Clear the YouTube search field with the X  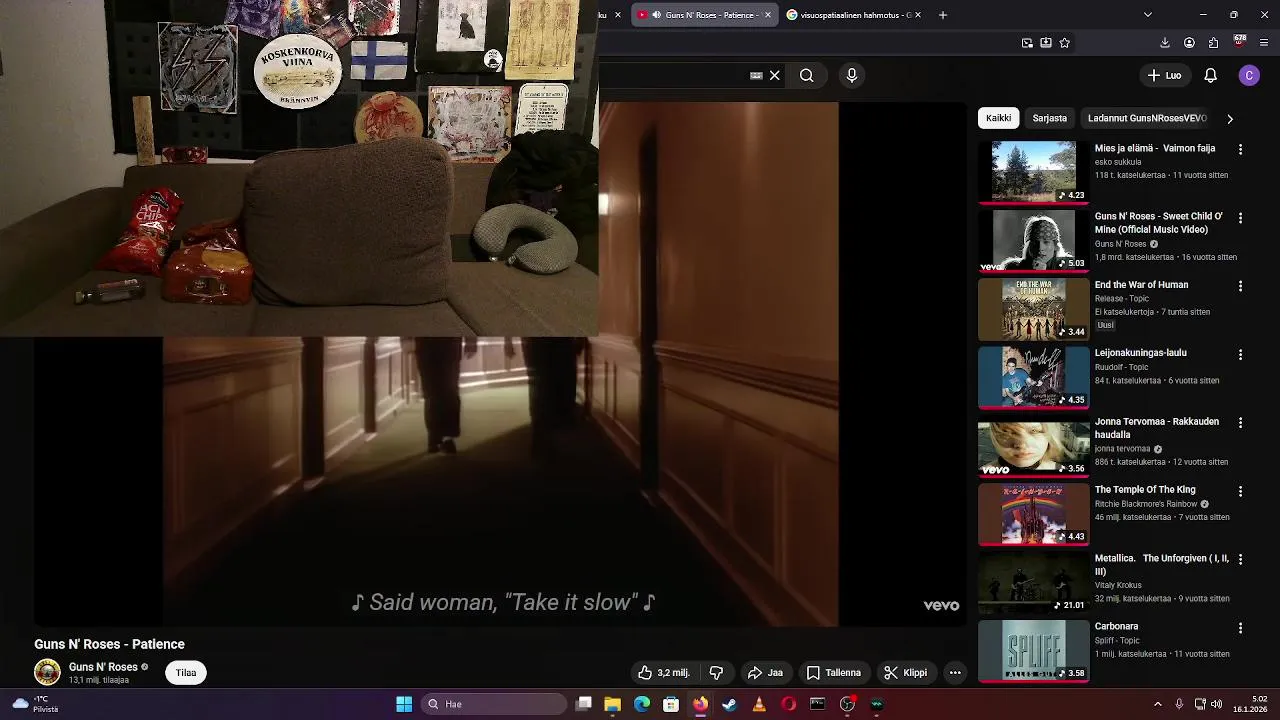click(x=774, y=75)
